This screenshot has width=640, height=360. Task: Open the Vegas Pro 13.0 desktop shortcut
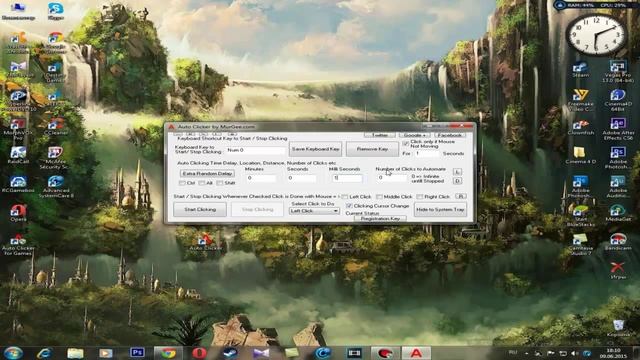618,71
